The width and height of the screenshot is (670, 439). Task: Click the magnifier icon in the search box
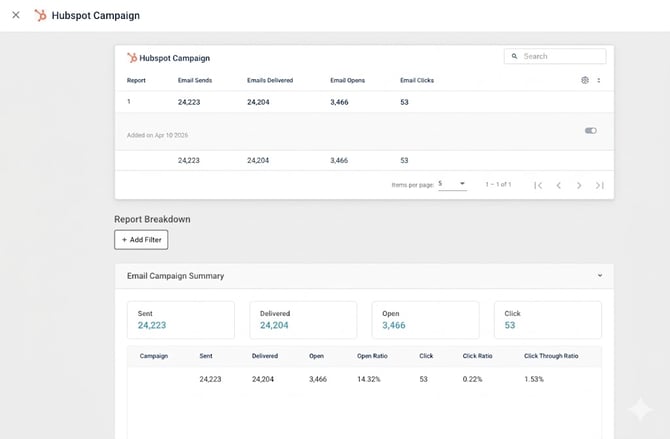(514, 56)
